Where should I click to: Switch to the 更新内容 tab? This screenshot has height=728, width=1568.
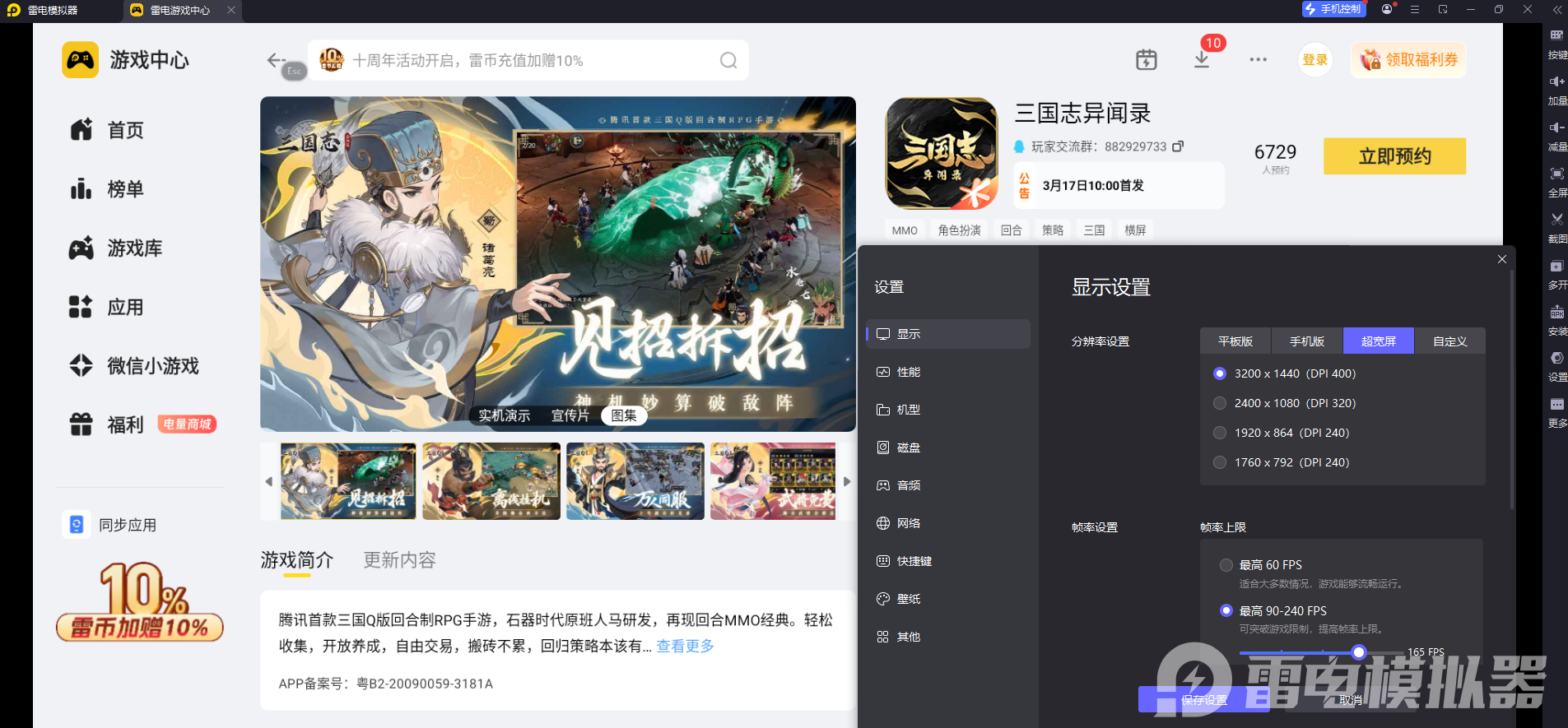pos(400,560)
